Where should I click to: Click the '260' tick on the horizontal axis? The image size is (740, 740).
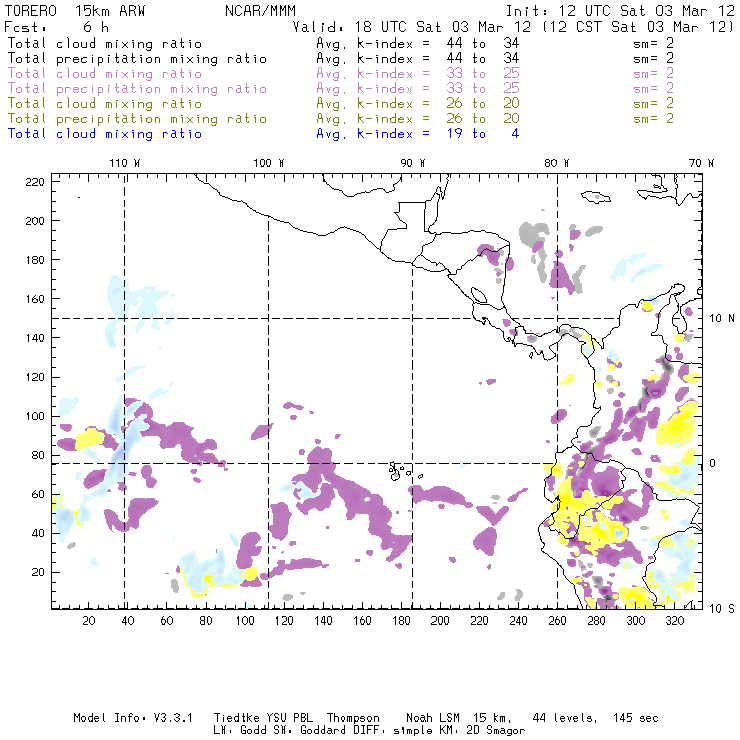pyautogui.click(x=557, y=621)
